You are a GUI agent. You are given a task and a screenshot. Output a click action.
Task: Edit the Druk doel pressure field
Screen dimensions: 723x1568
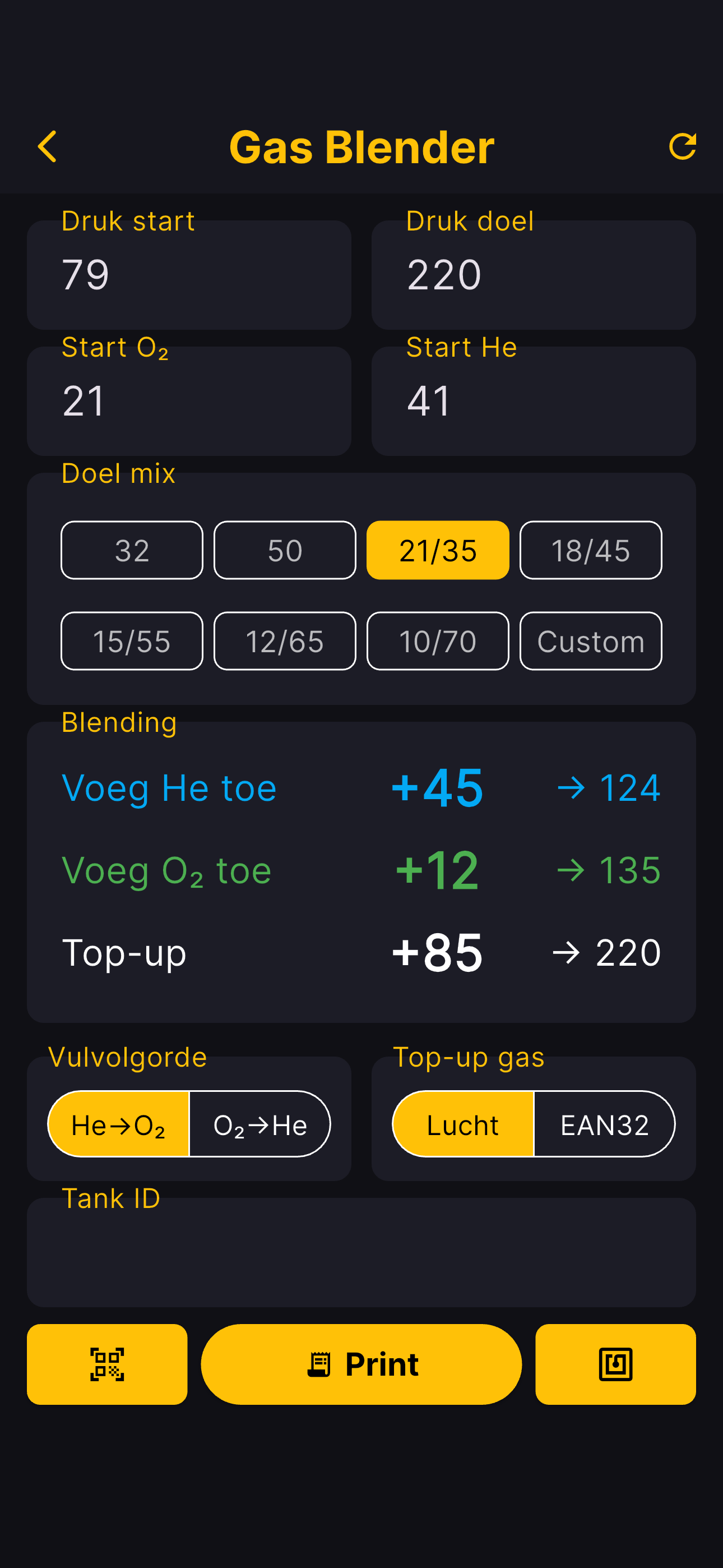tap(533, 275)
